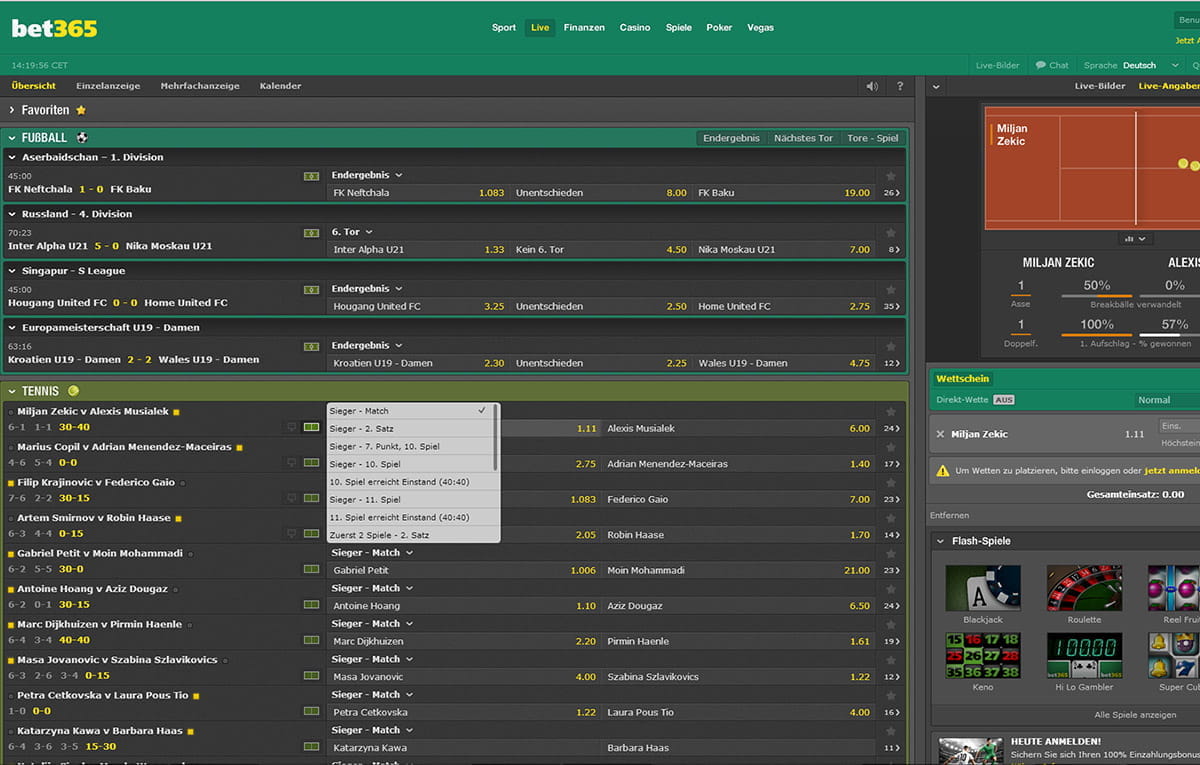Viewport: 1200px width, 765px height.
Task: Star the Inter Alpha U21 match
Action: coord(890,233)
